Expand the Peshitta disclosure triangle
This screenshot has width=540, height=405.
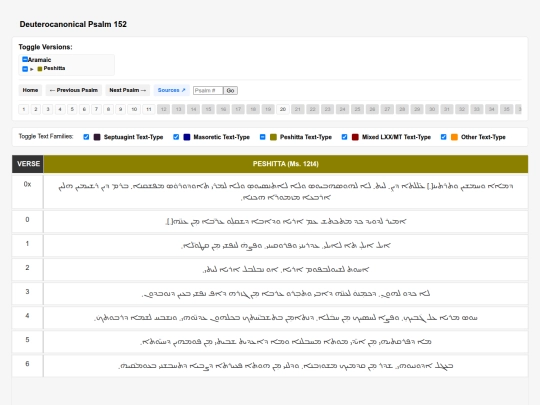pyautogui.click(x=32, y=69)
